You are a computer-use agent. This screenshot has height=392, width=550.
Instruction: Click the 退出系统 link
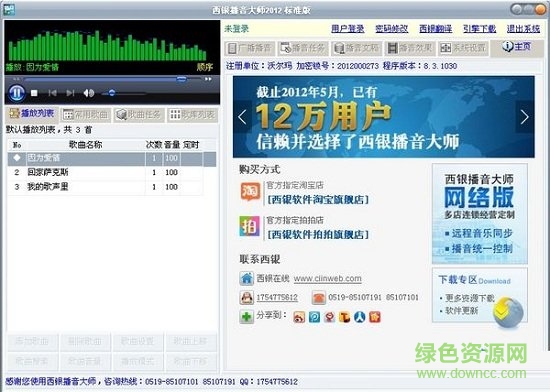point(523,29)
